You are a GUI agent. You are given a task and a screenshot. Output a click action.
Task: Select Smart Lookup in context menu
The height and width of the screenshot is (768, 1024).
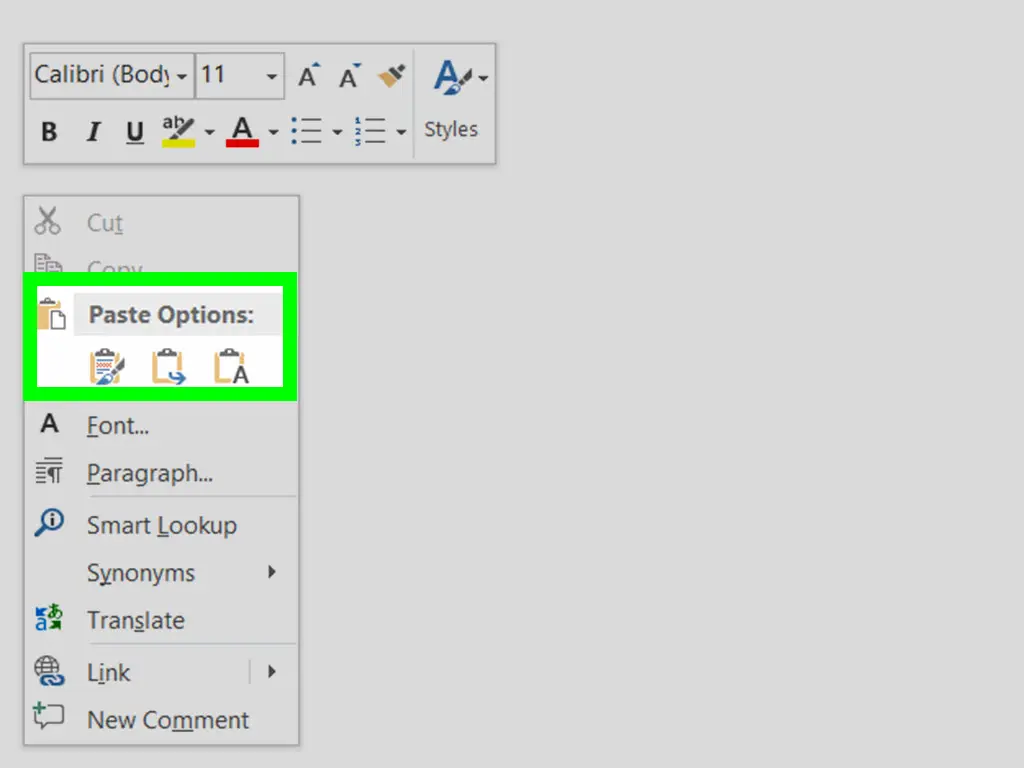[161, 525]
